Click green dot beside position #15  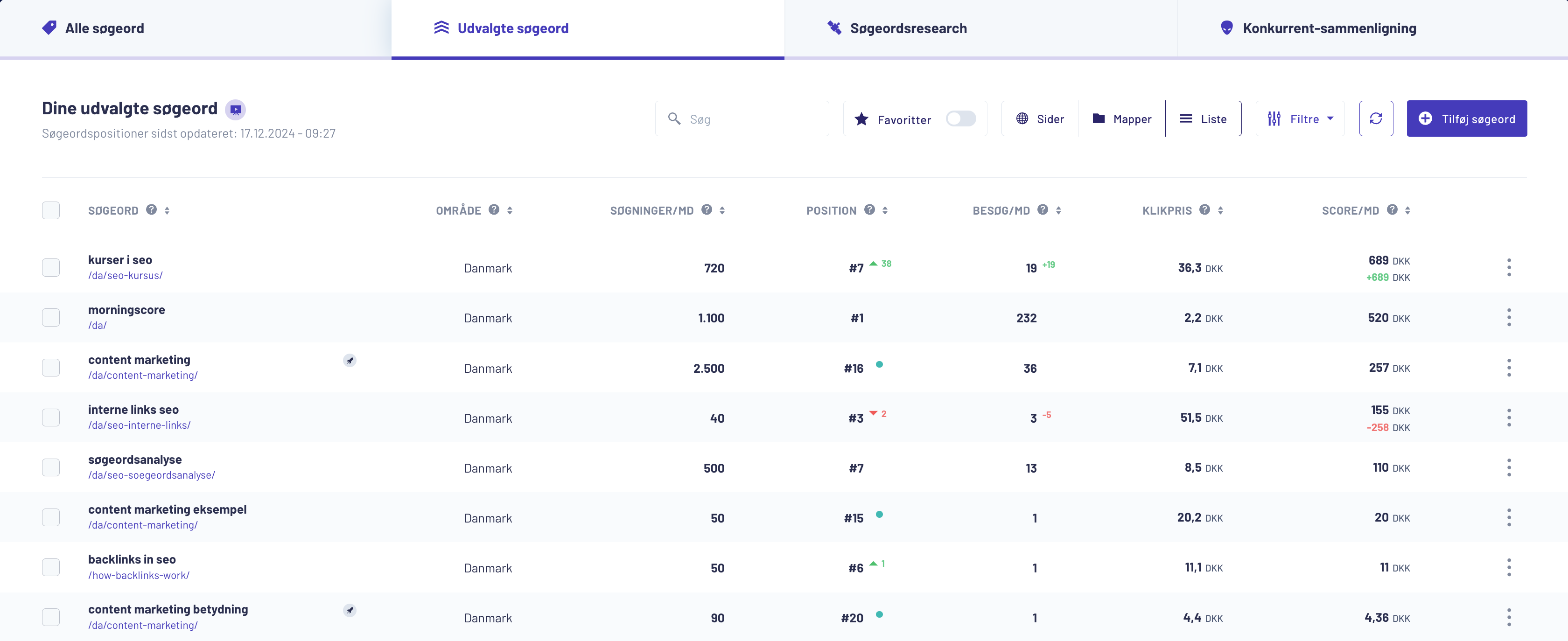tap(879, 515)
